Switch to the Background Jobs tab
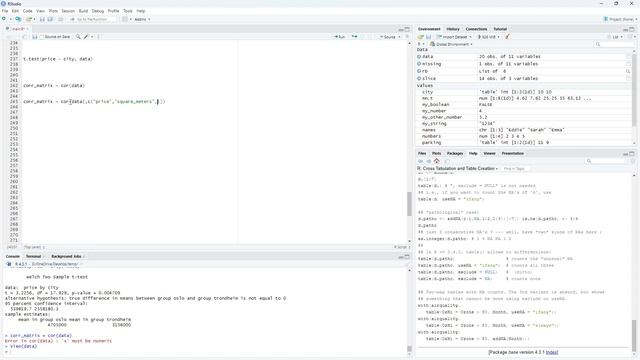 click(66, 256)
